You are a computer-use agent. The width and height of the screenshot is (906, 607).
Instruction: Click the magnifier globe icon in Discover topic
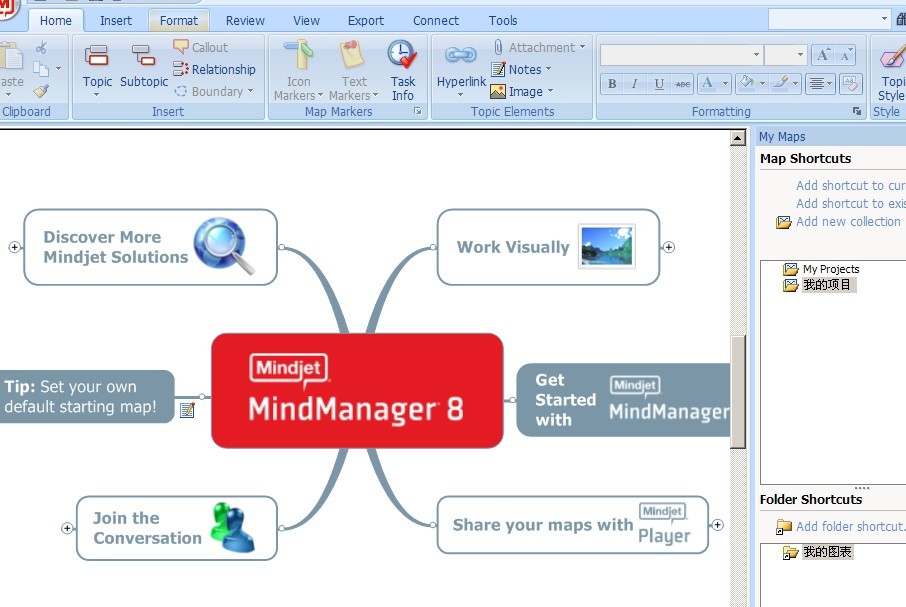pyautogui.click(x=224, y=245)
